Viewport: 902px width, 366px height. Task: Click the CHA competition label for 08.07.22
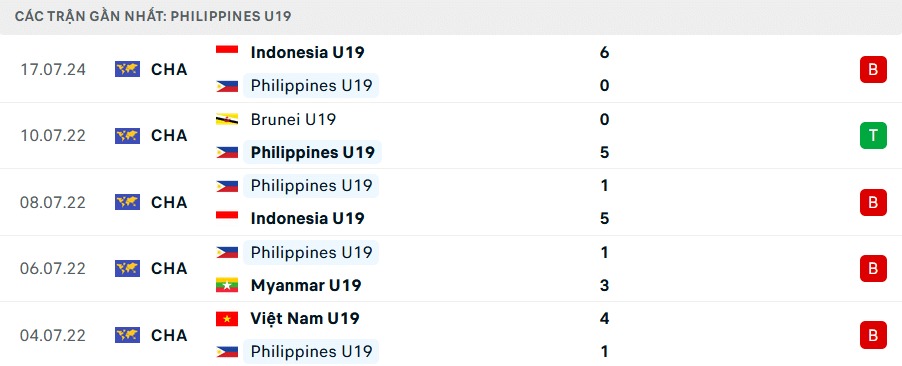pyautogui.click(x=169, y=203)
